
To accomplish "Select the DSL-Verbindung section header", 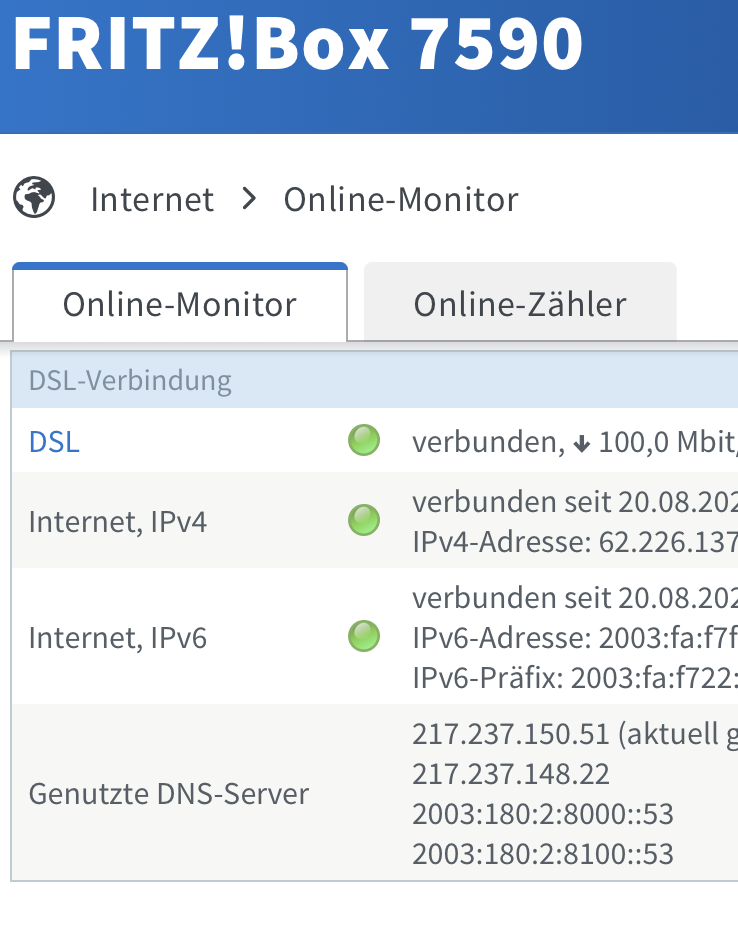I will 374,380.
